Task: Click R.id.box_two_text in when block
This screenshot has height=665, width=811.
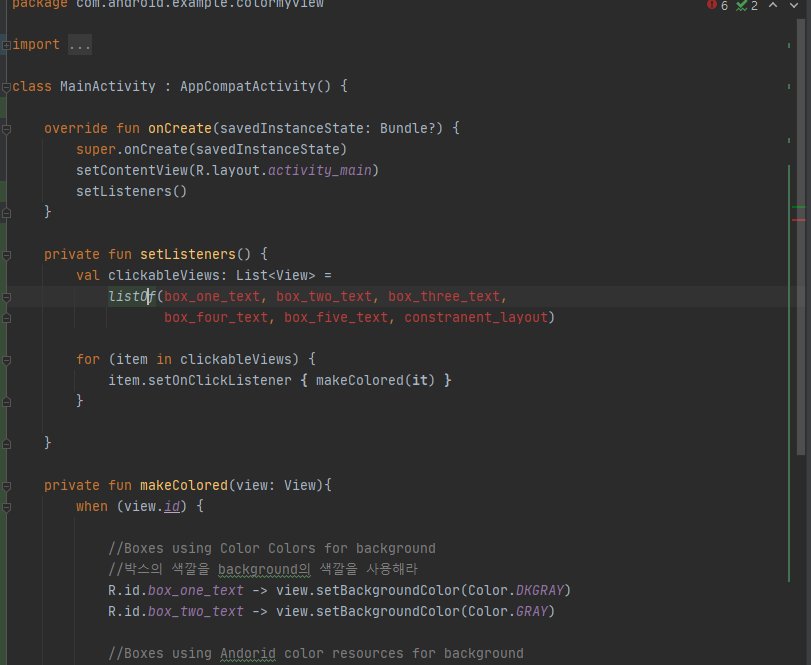Action: point(175,612)
